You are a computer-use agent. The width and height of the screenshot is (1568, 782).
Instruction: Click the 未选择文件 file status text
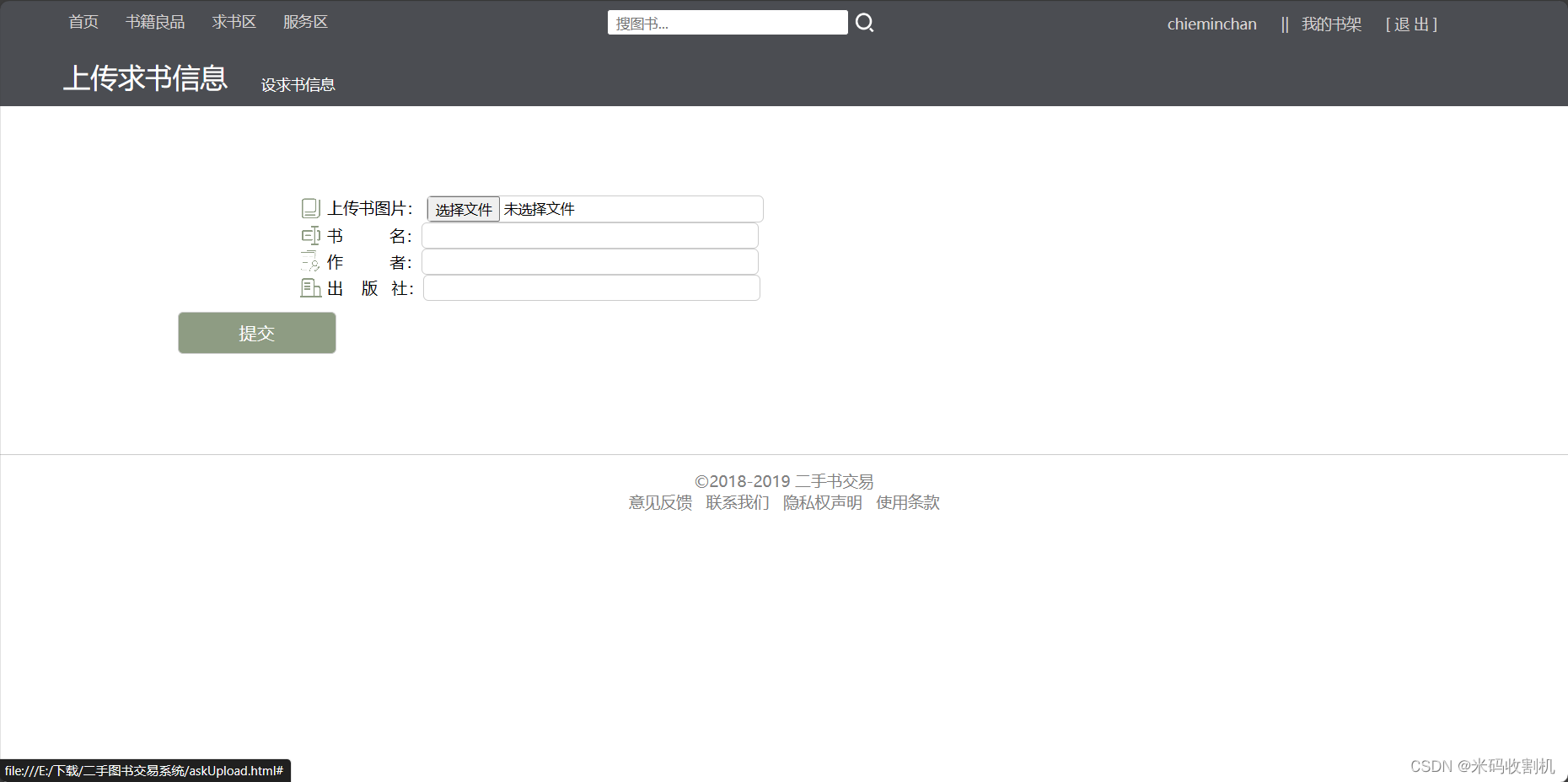point(540,209)
